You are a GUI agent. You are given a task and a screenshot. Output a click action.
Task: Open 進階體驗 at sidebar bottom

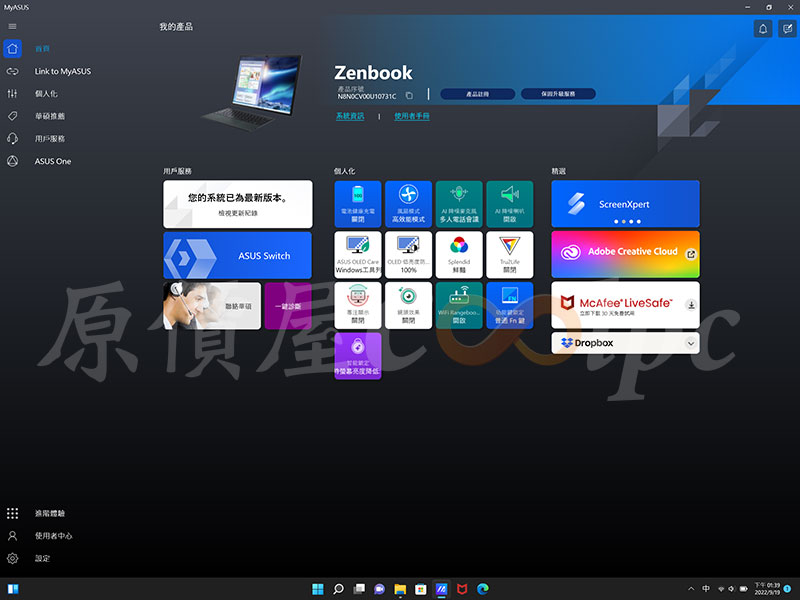tap(49, 513)
